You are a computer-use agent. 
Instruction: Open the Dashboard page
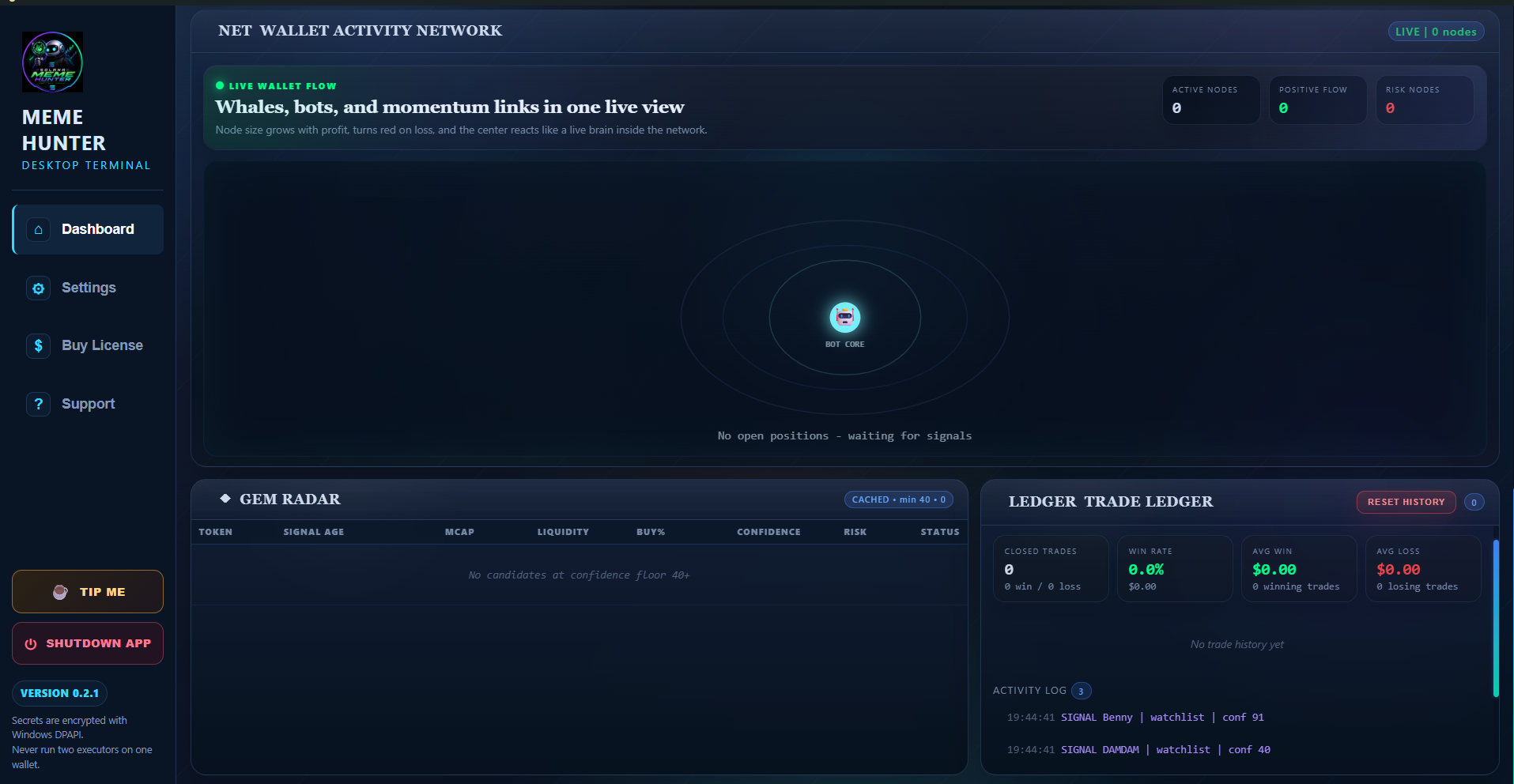[88, 229]
